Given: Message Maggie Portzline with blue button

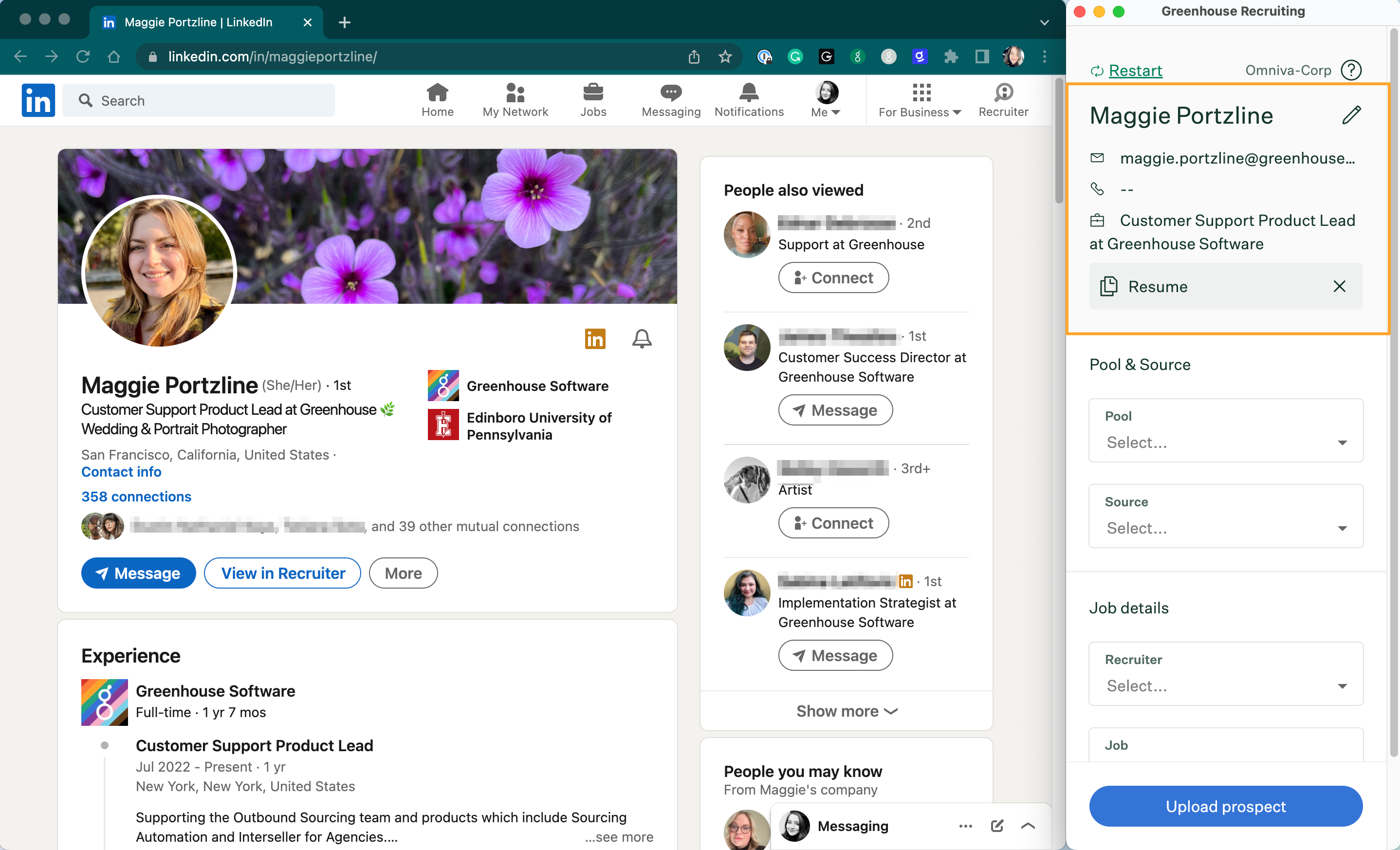Looking at the screenshot, I should pos(138,573).
